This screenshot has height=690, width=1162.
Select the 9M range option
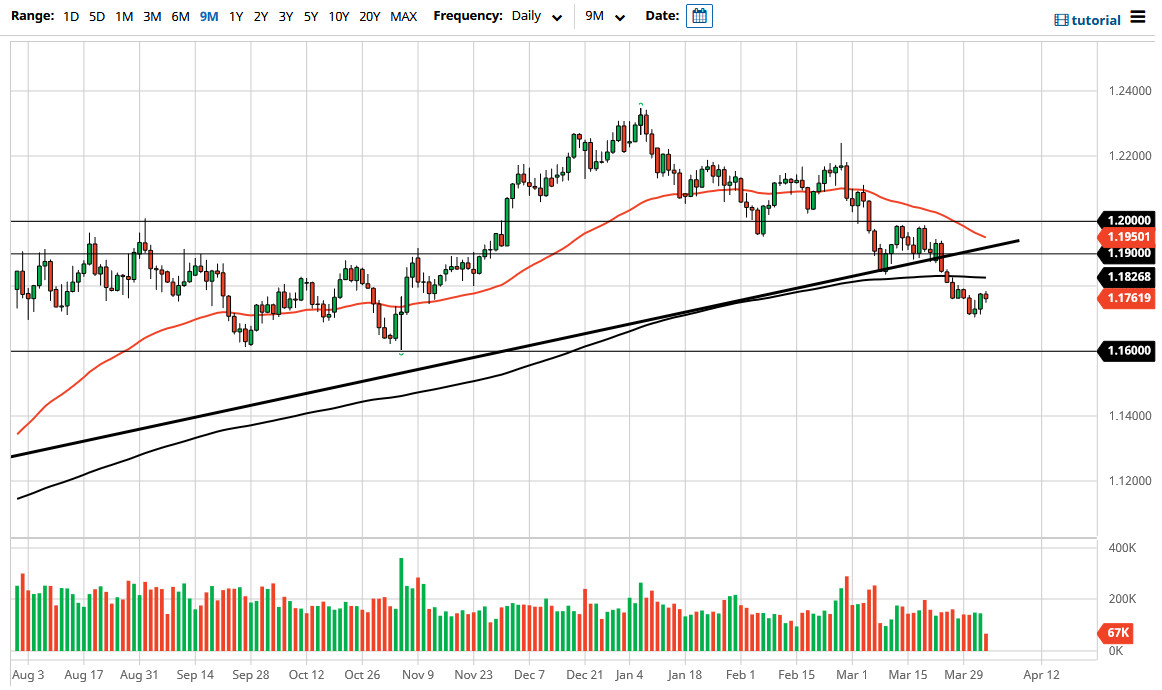coord(209,16)
